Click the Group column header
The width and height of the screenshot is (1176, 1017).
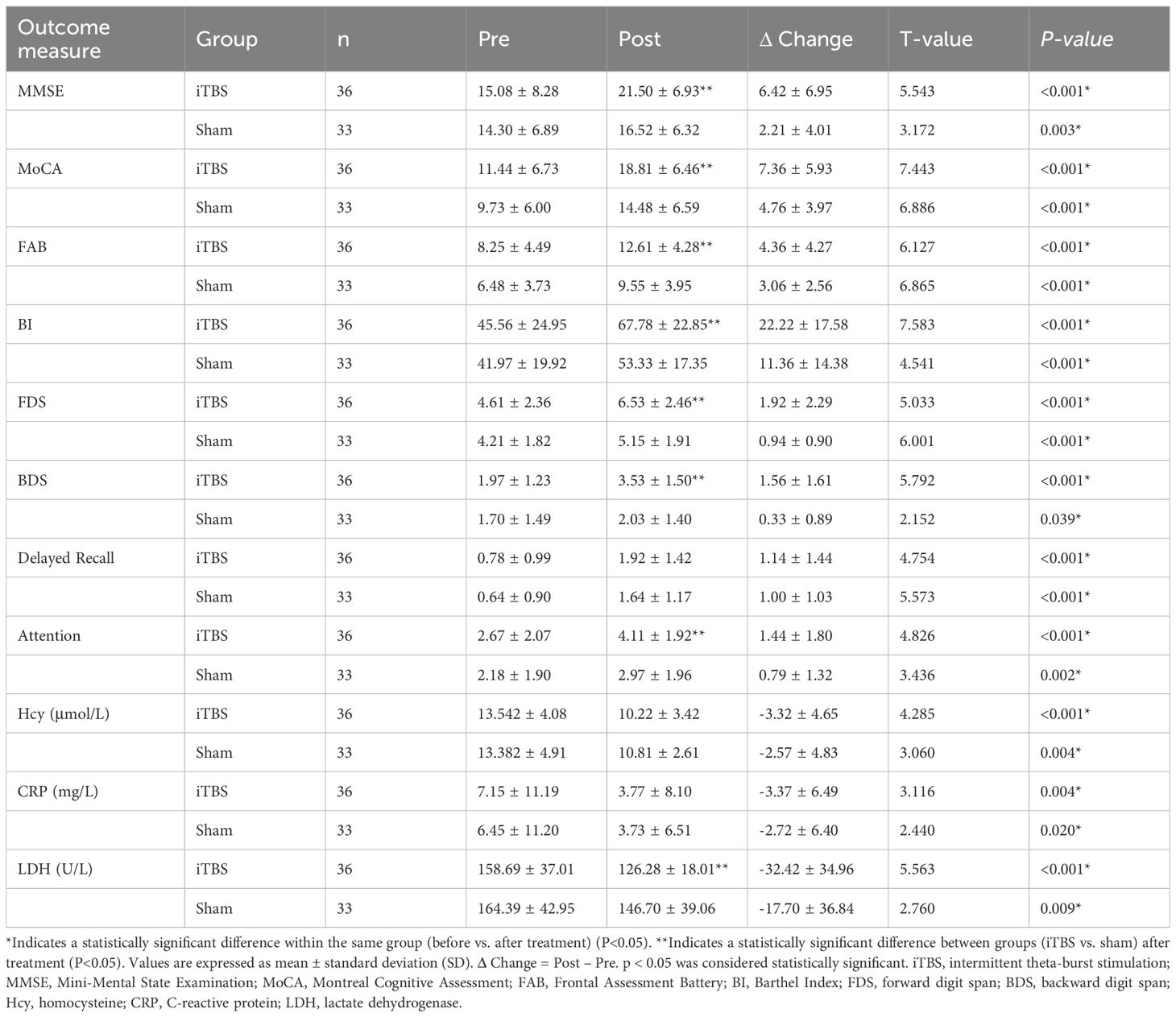click(x=227, y=39)
